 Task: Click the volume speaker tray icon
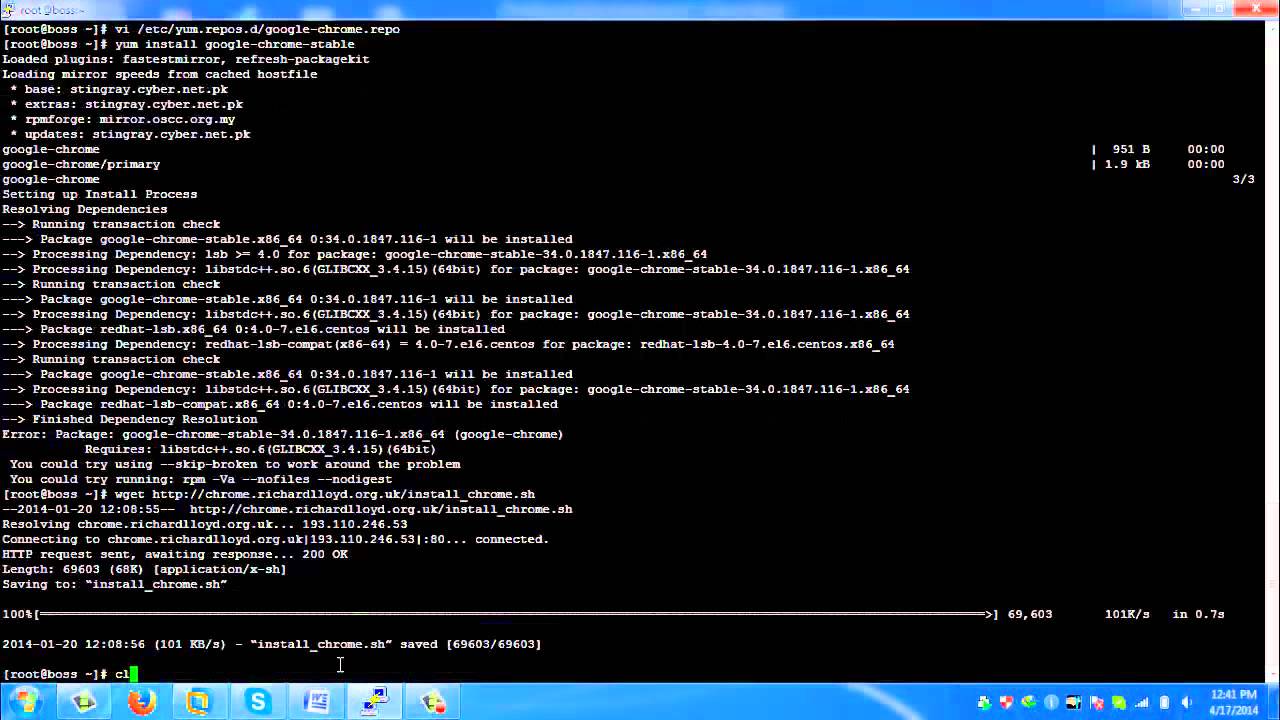click(x=1186, y=702)
